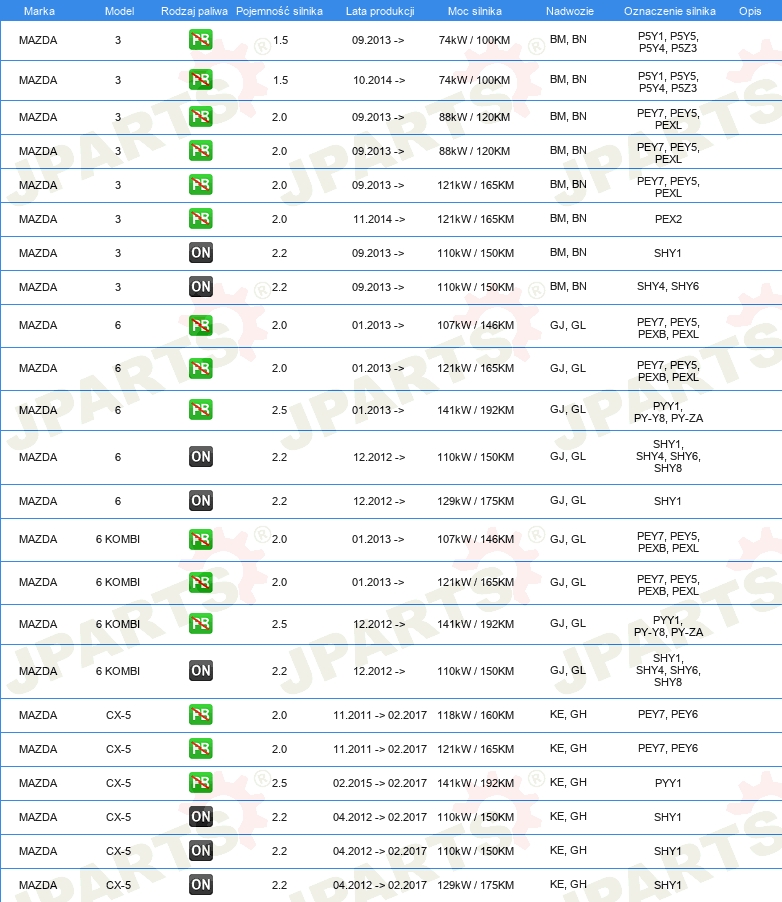
Task: Click the Opis column header
Action: 750,11
